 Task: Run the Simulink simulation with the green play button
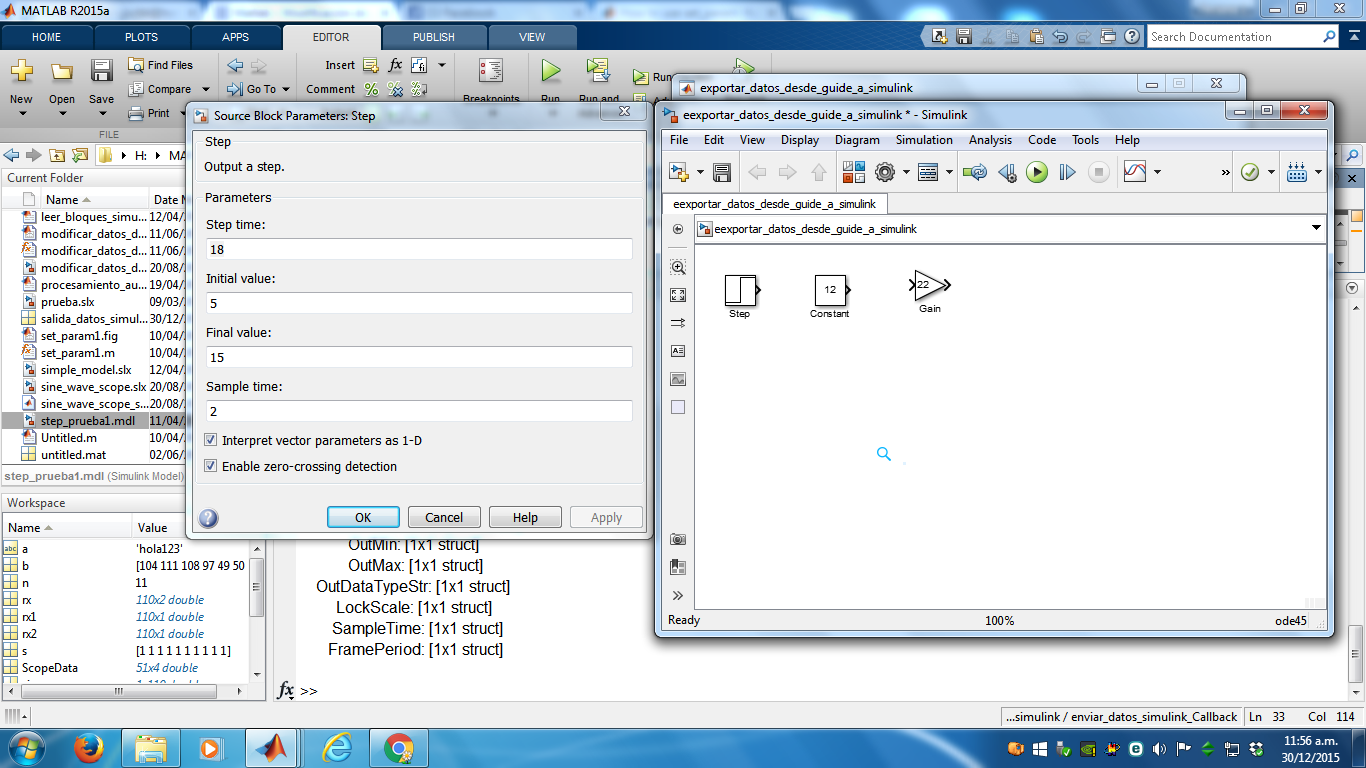pyautogui.click(x=1037, y=172)
